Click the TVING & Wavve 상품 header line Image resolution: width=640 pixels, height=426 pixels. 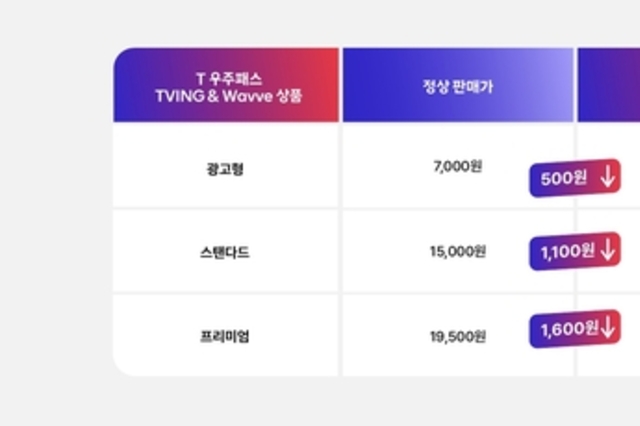coord(226,95)
